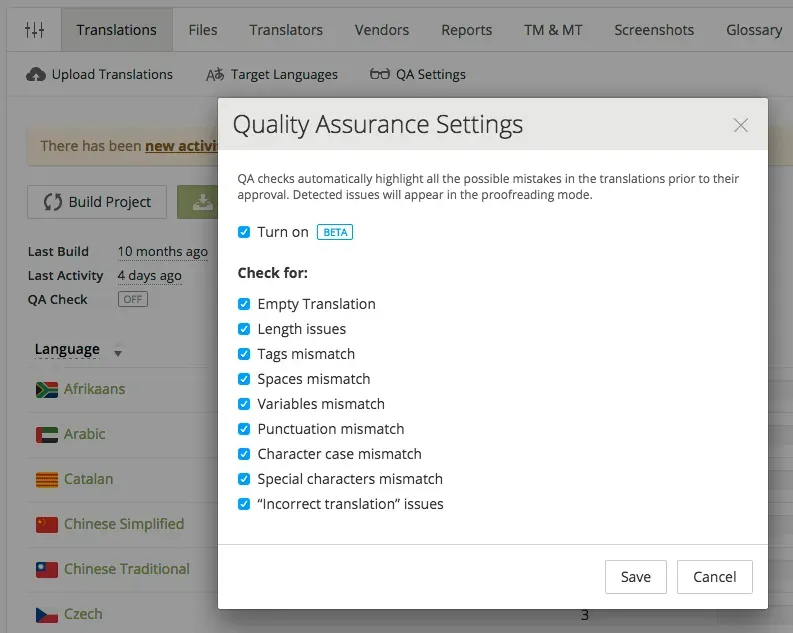Toggle the Punctuation mismatch checkbox
The height and width of the screenshot is (633, 793).
[244, 429]
